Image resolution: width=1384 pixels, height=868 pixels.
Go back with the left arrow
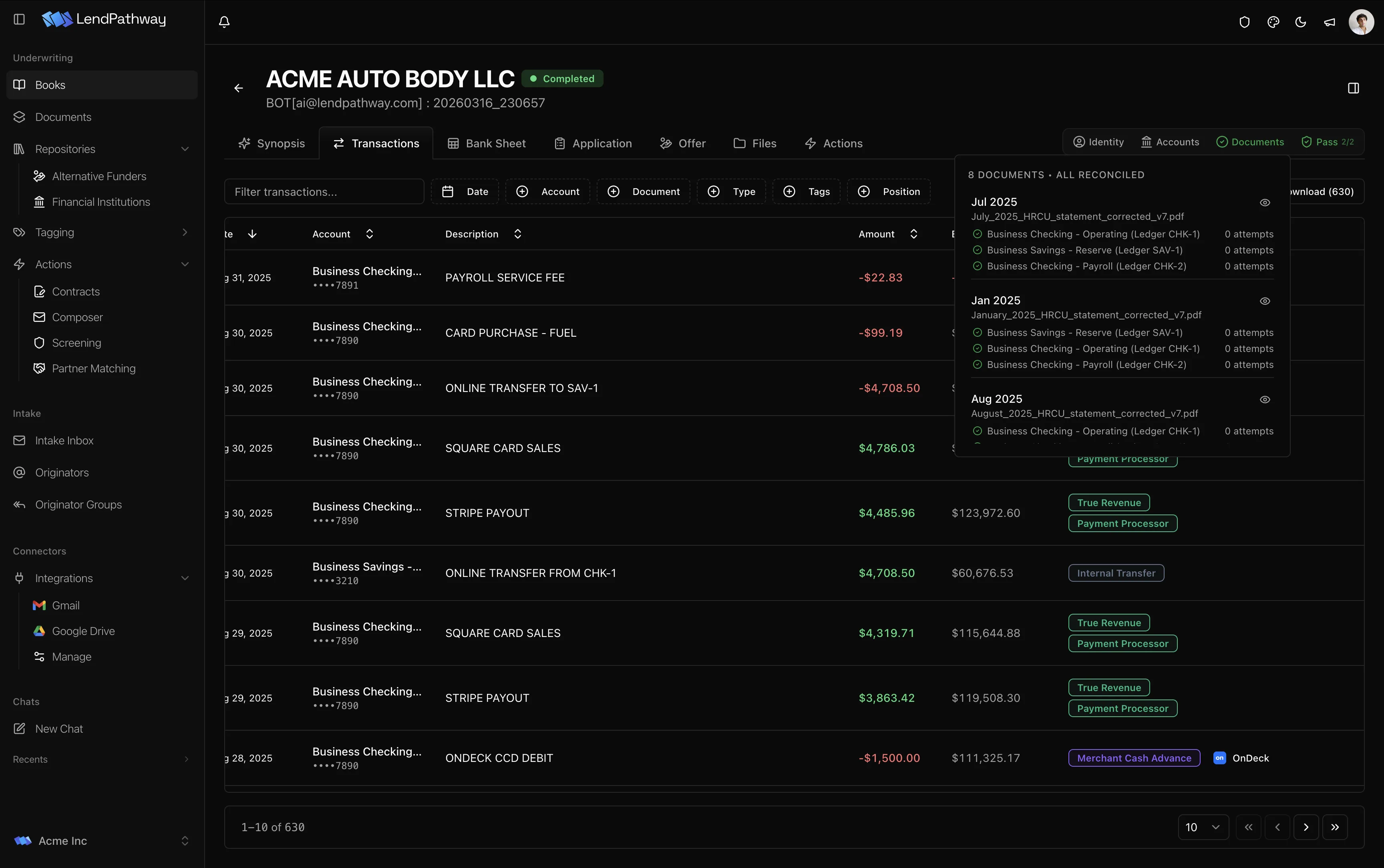[x=238, y=88]
